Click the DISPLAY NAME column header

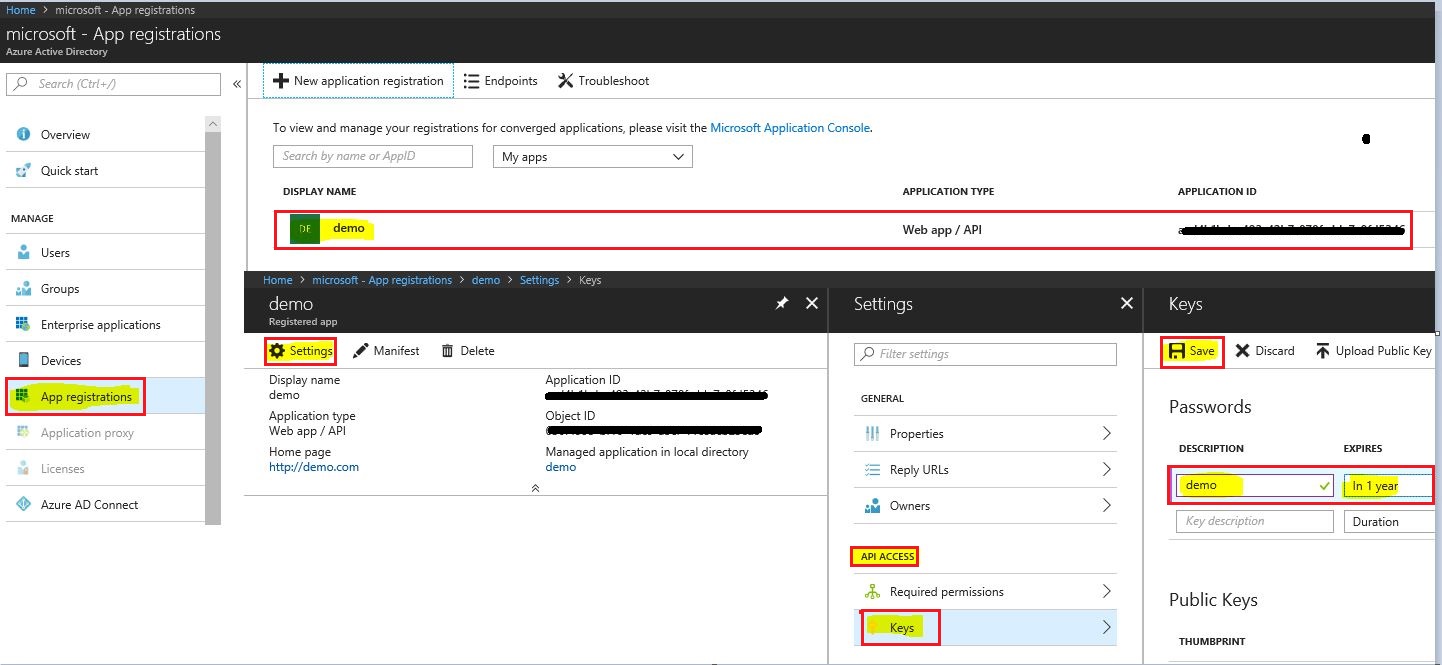[x=319, y=191]
